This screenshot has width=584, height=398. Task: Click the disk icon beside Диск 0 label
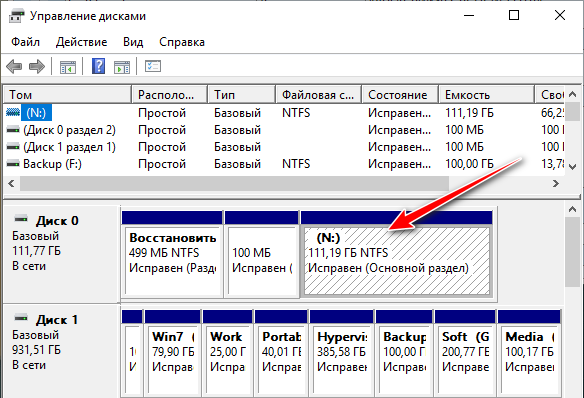coord(21,219)
